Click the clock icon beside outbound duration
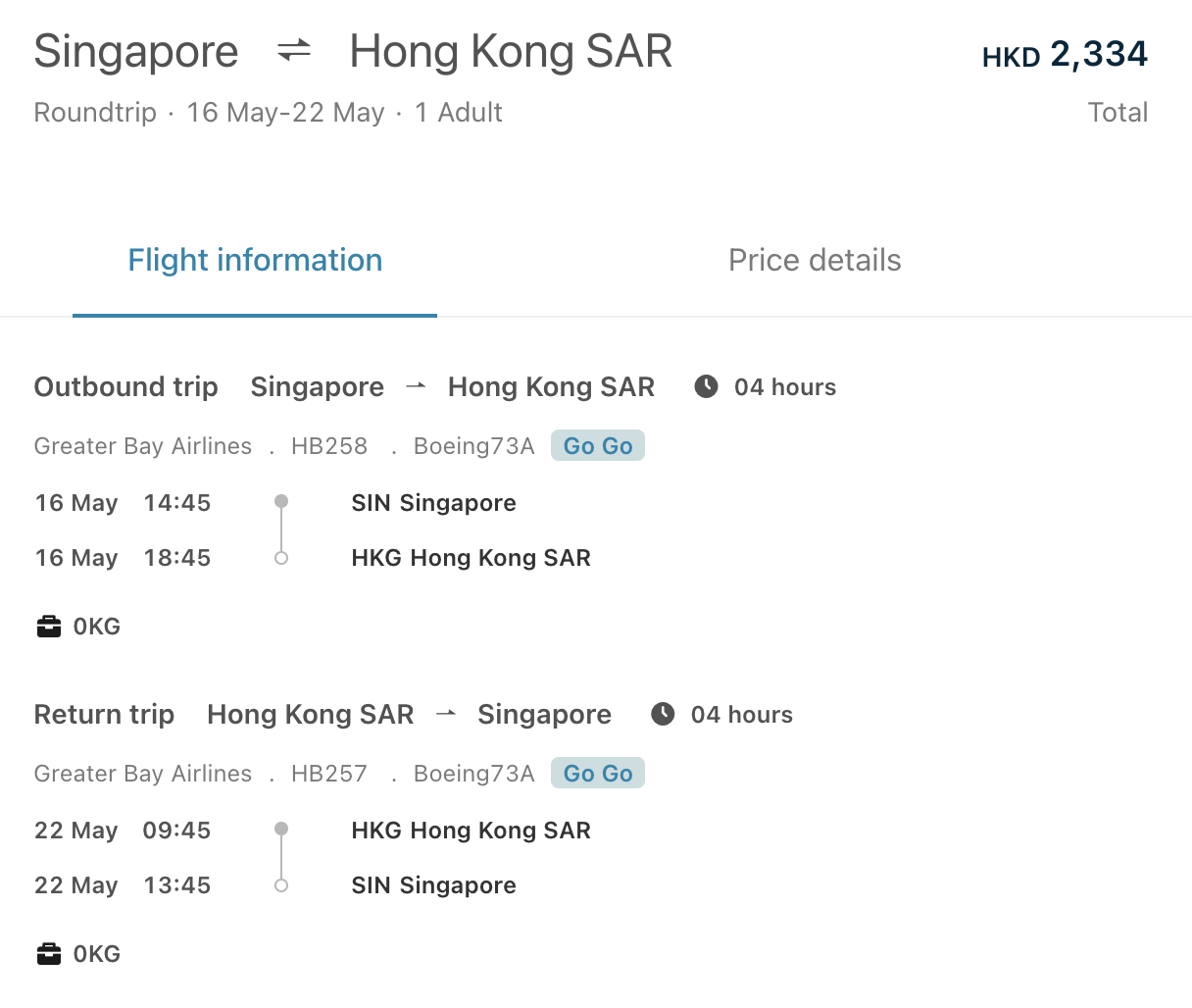This screenshot has height=1008, width=1192. click(x=707, y=386)
